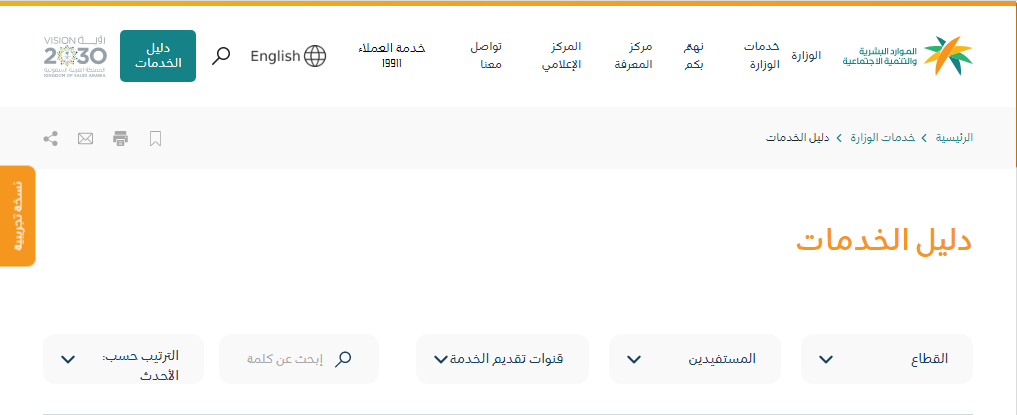
Task: Click the إبحث عن كلمة search field
Action: (285, 359)
